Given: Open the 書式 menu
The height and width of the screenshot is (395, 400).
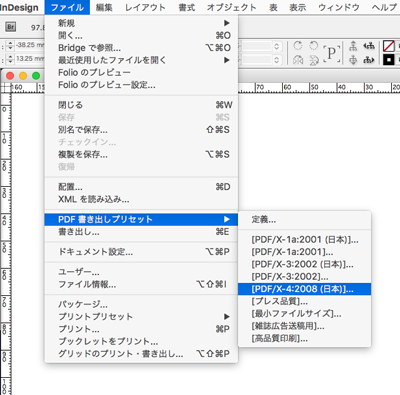Looking at the screenshot, I should tap(187, 7).
